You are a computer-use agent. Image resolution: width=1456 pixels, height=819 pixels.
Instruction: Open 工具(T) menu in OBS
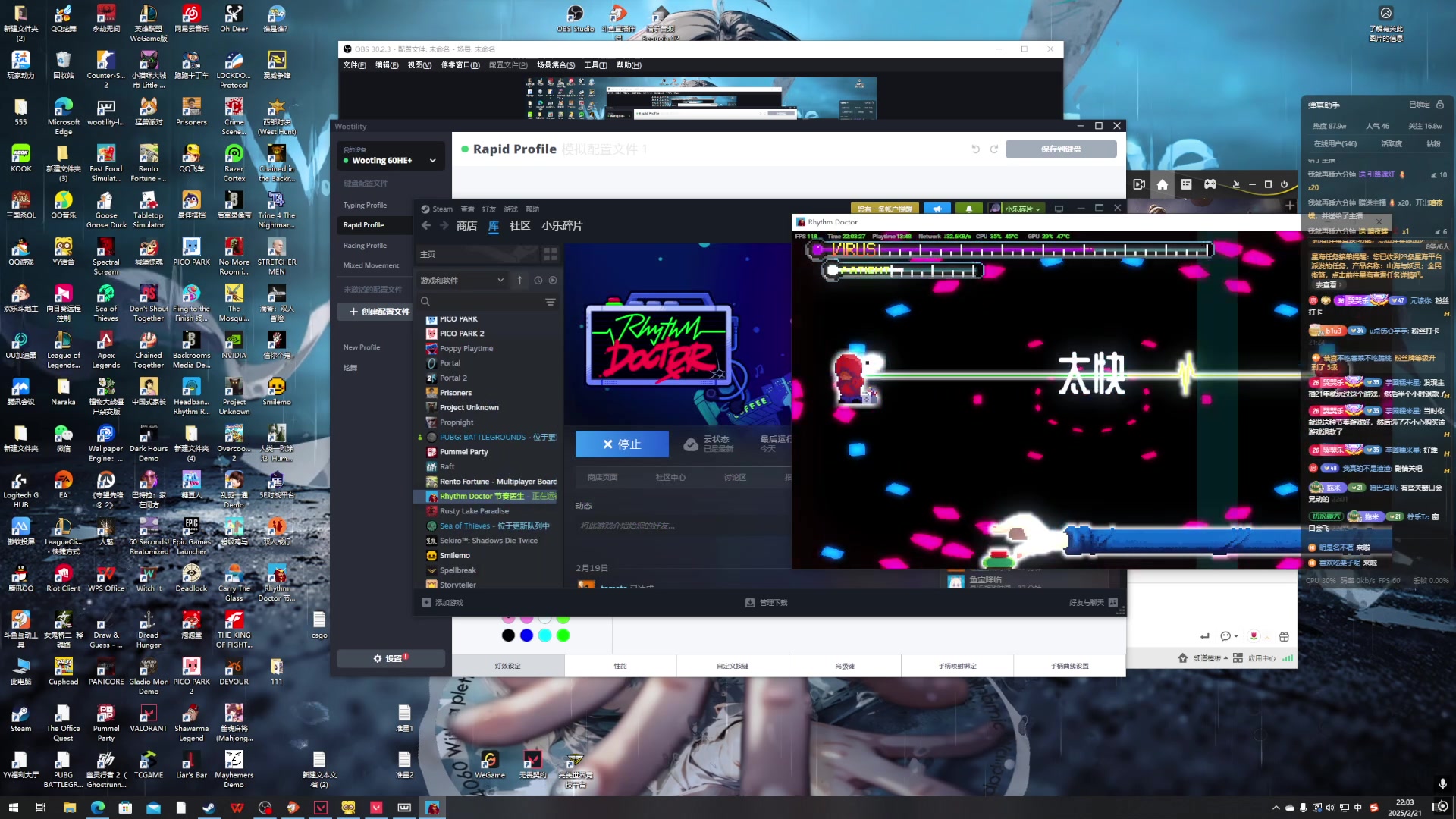point(595,65)
